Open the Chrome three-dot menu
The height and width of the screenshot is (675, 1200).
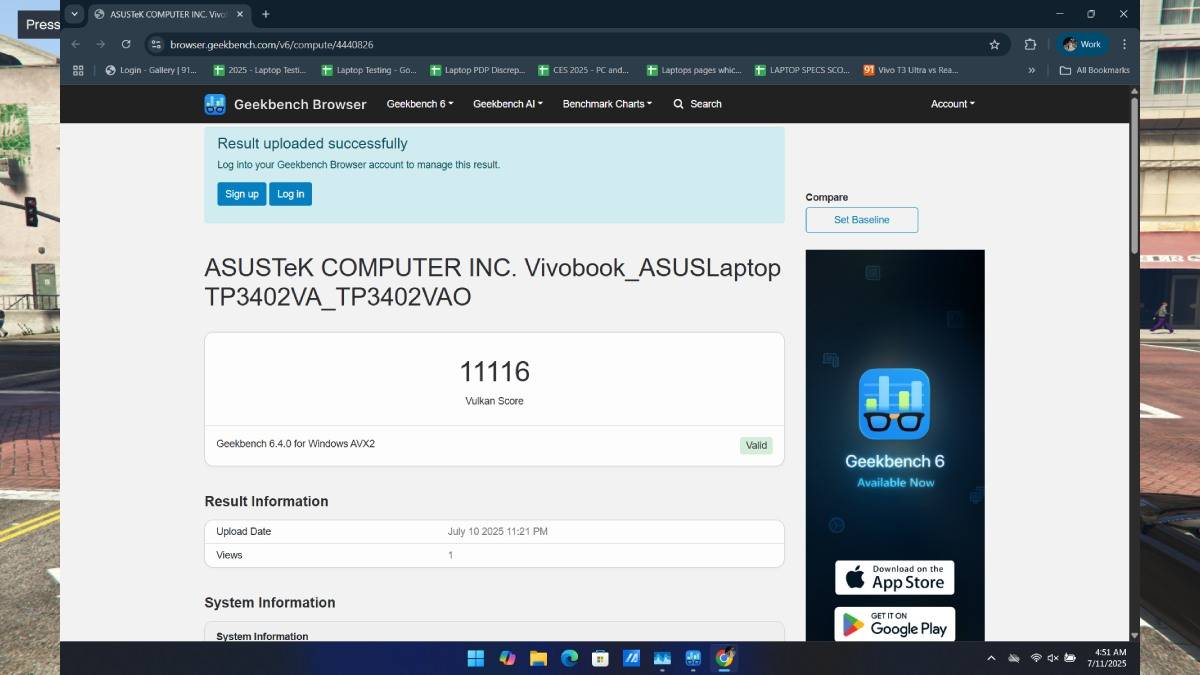[x=1124, y=44]
